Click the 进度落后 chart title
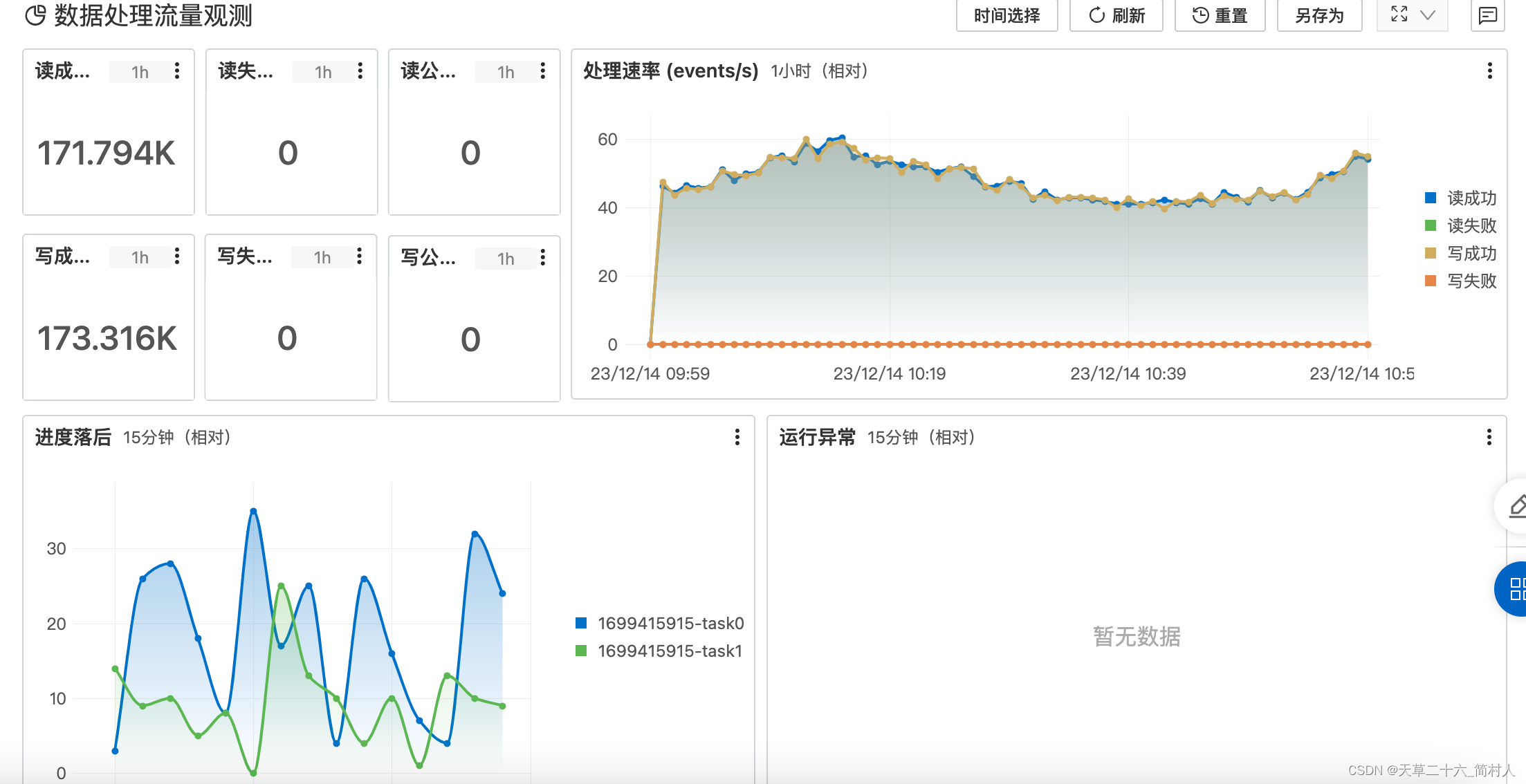 (x=73, y=437)
